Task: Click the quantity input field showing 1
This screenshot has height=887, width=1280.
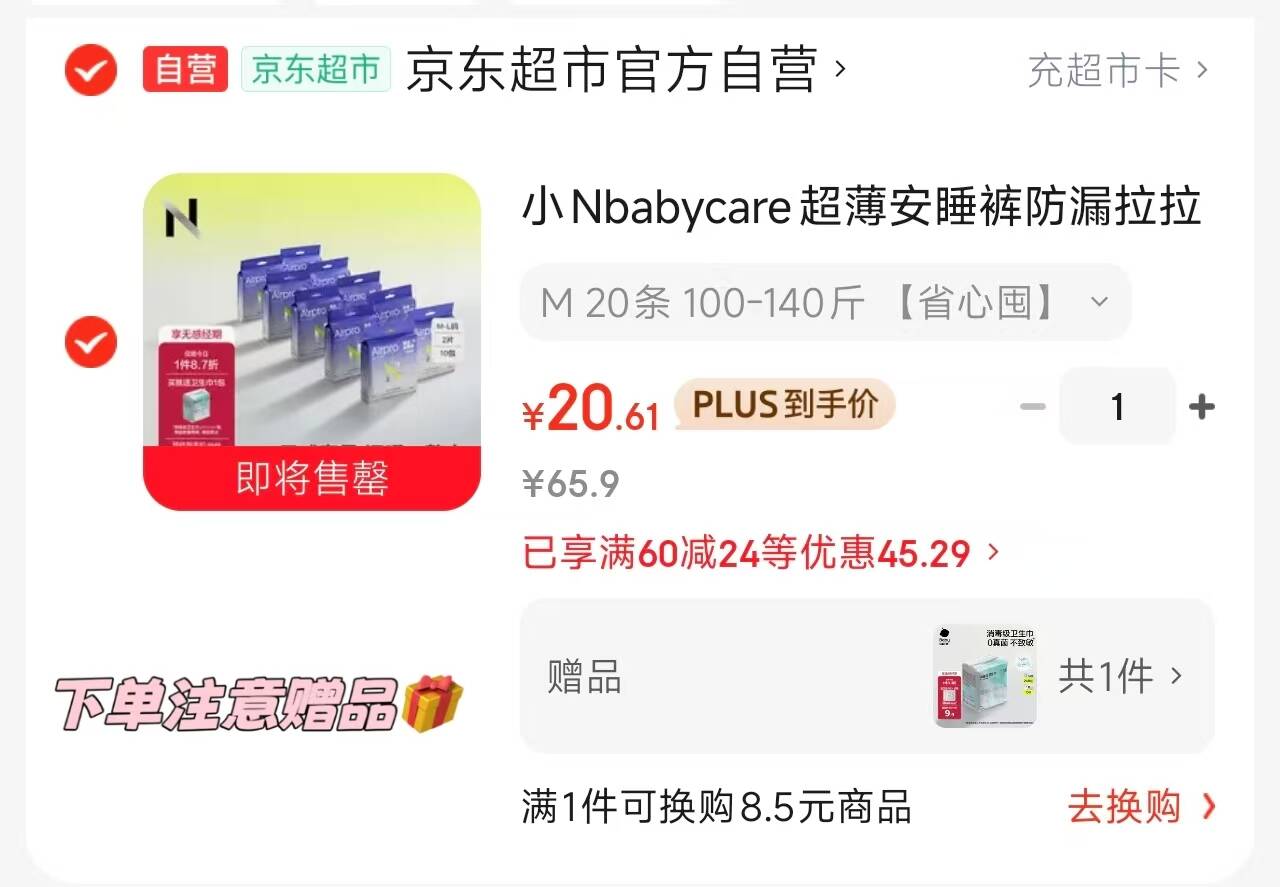Action: pyautogui.click(x=1117, y=406)
